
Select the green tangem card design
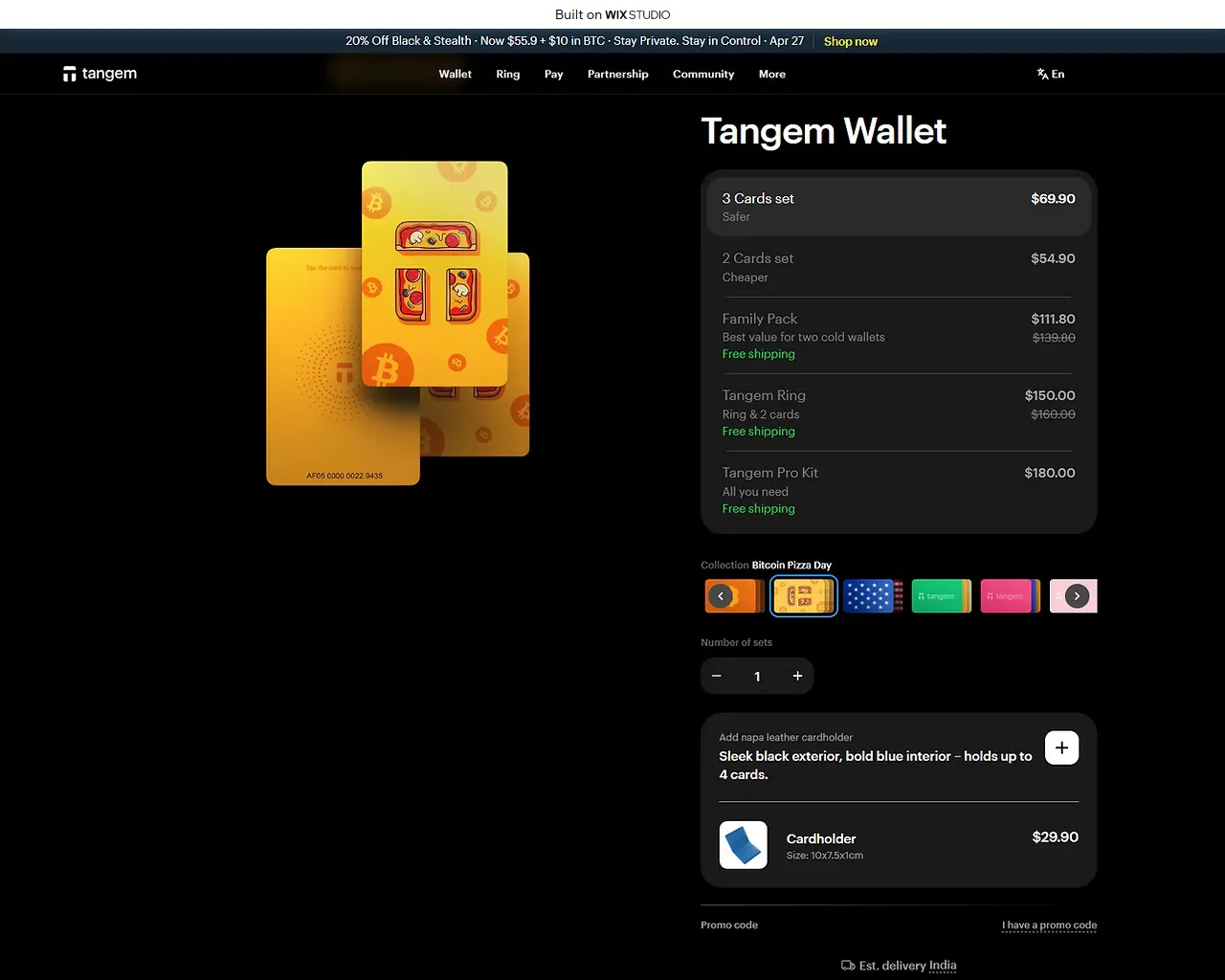coord(942,596)
